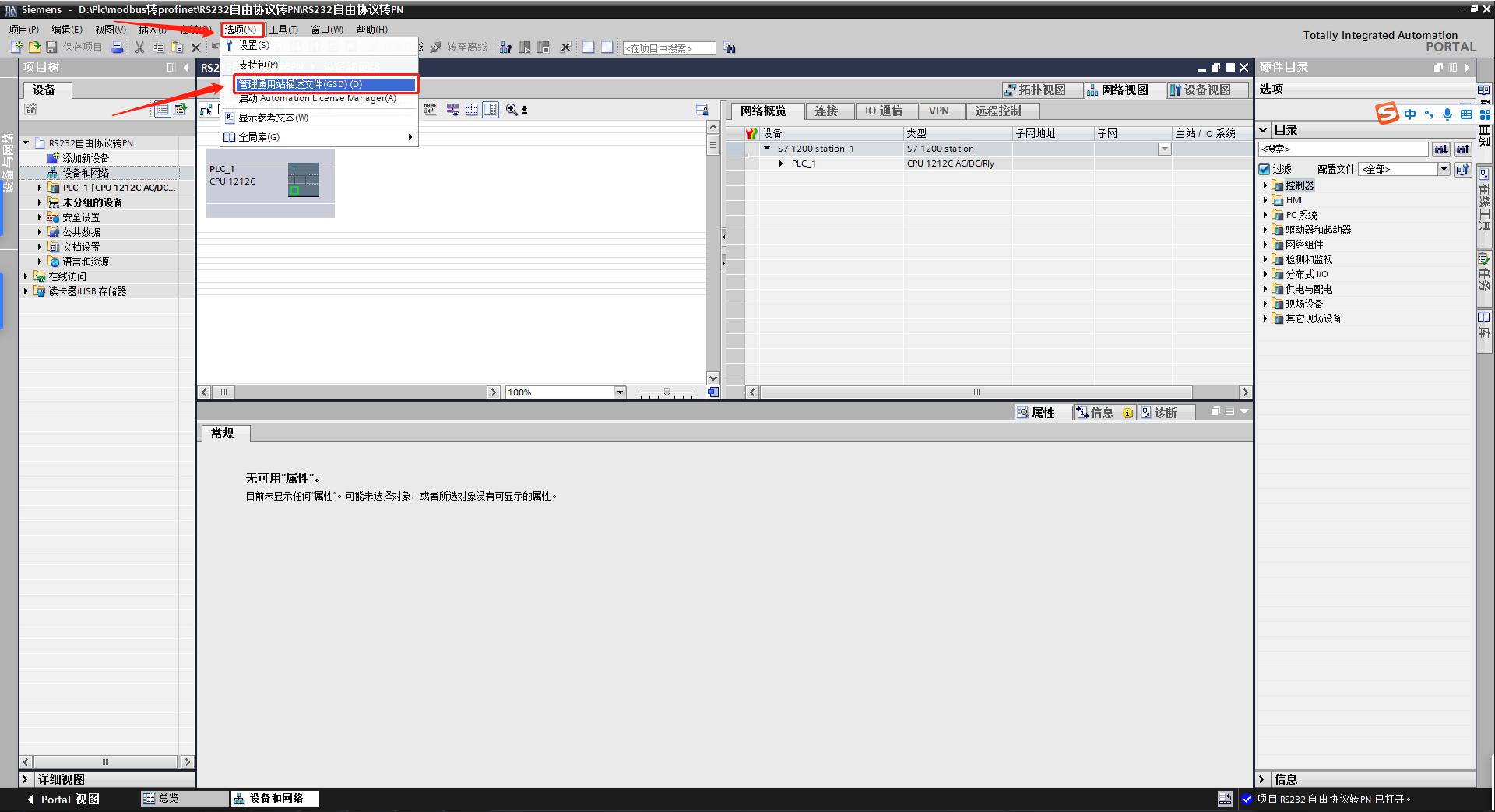
Task: Click the zoom slider in network view
Action: point(667,393)
